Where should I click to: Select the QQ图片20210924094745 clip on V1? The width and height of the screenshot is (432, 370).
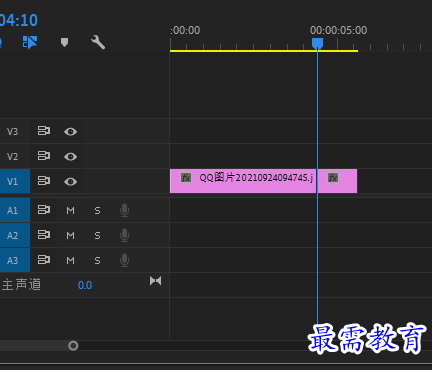click(243, 181)
